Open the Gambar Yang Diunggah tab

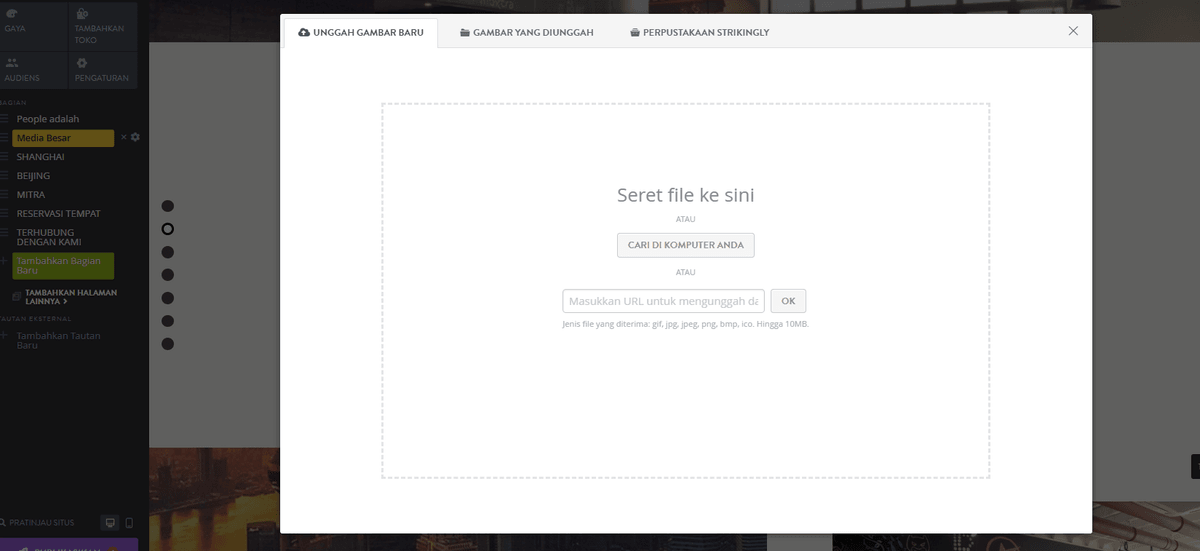[x=527, y=32]
